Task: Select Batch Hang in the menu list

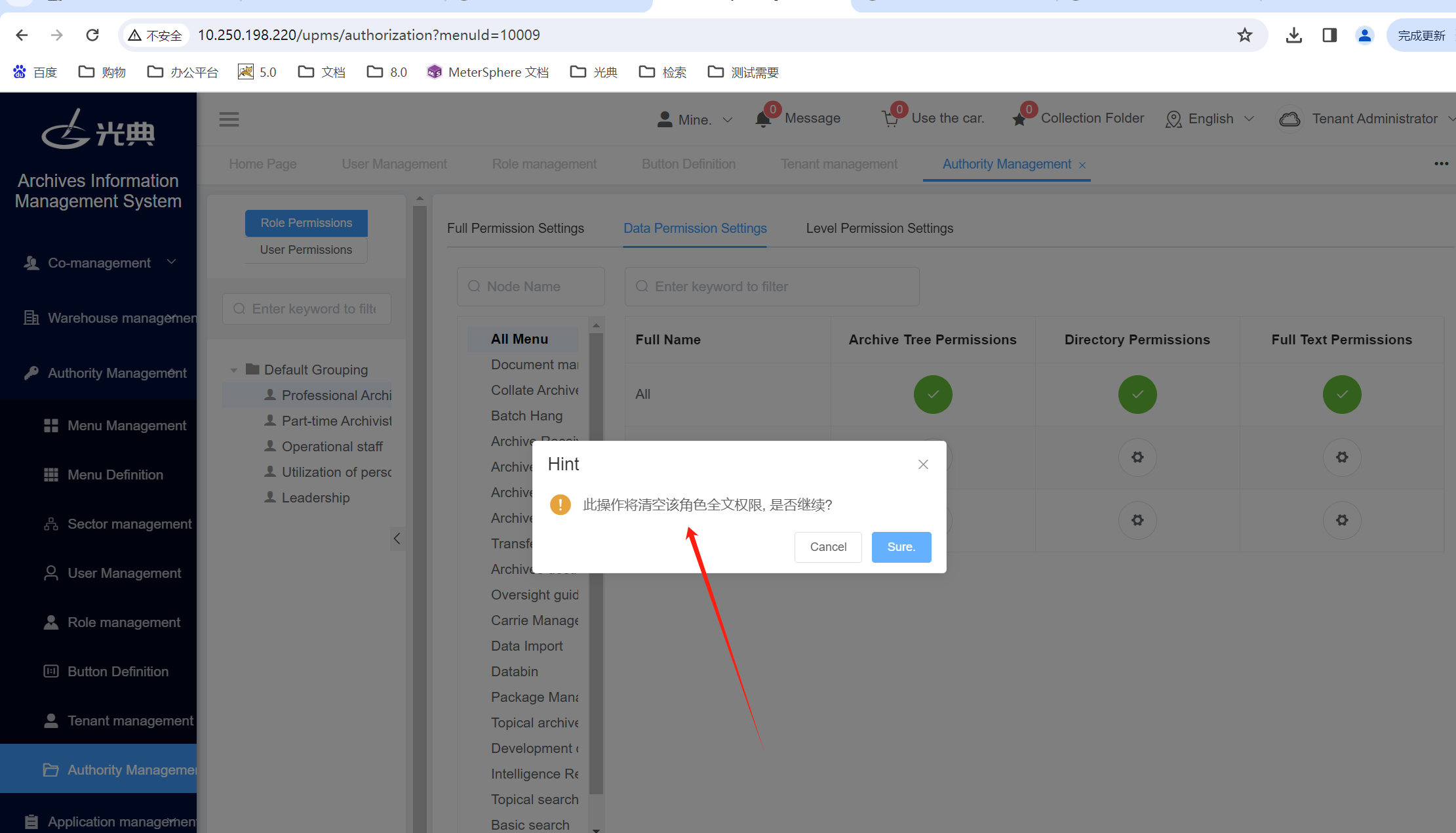Action: [x=527, y=416]
